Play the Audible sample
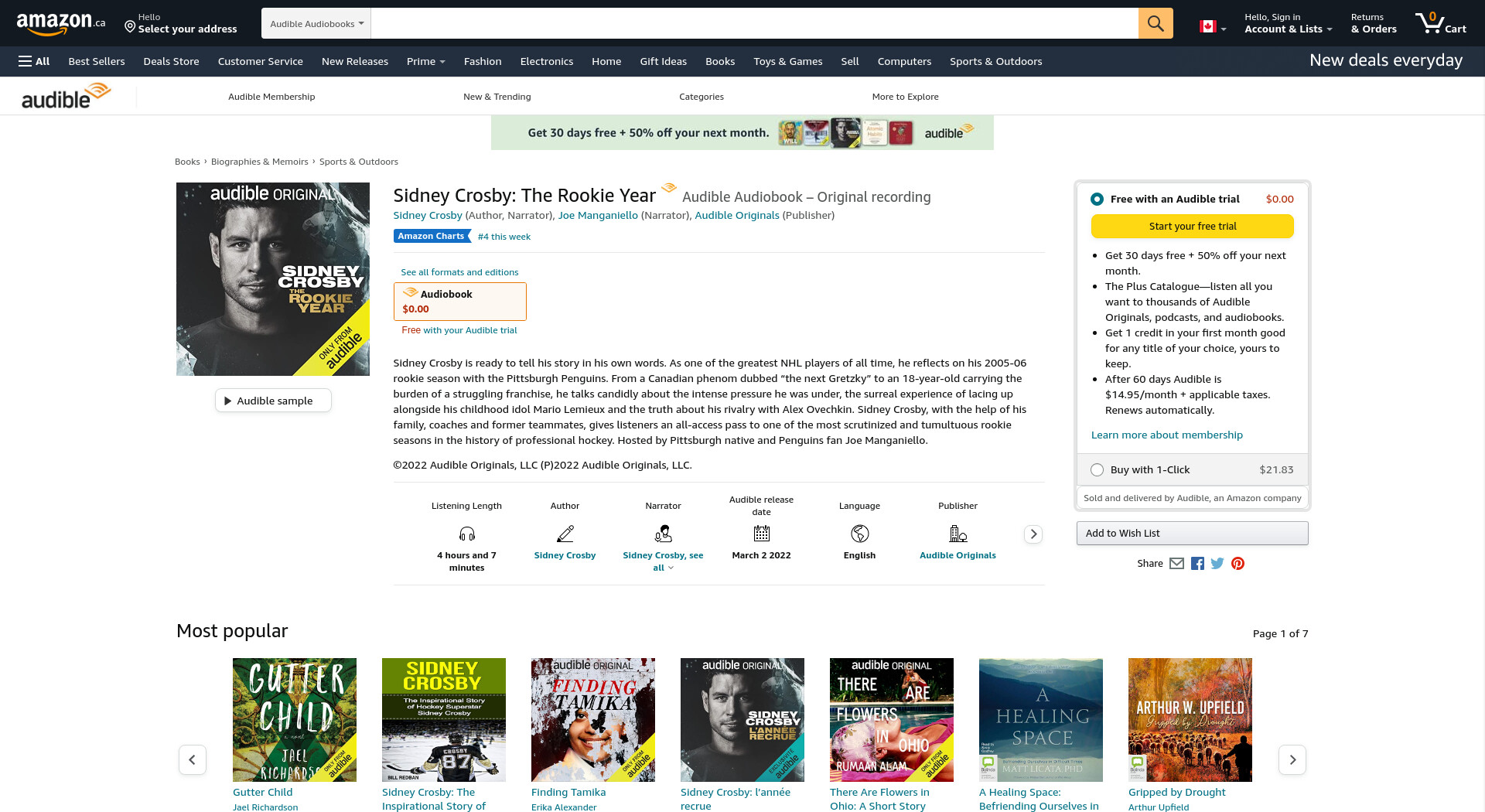The height and width of the screenshot is (812, 1485). [x=273, y=401]
